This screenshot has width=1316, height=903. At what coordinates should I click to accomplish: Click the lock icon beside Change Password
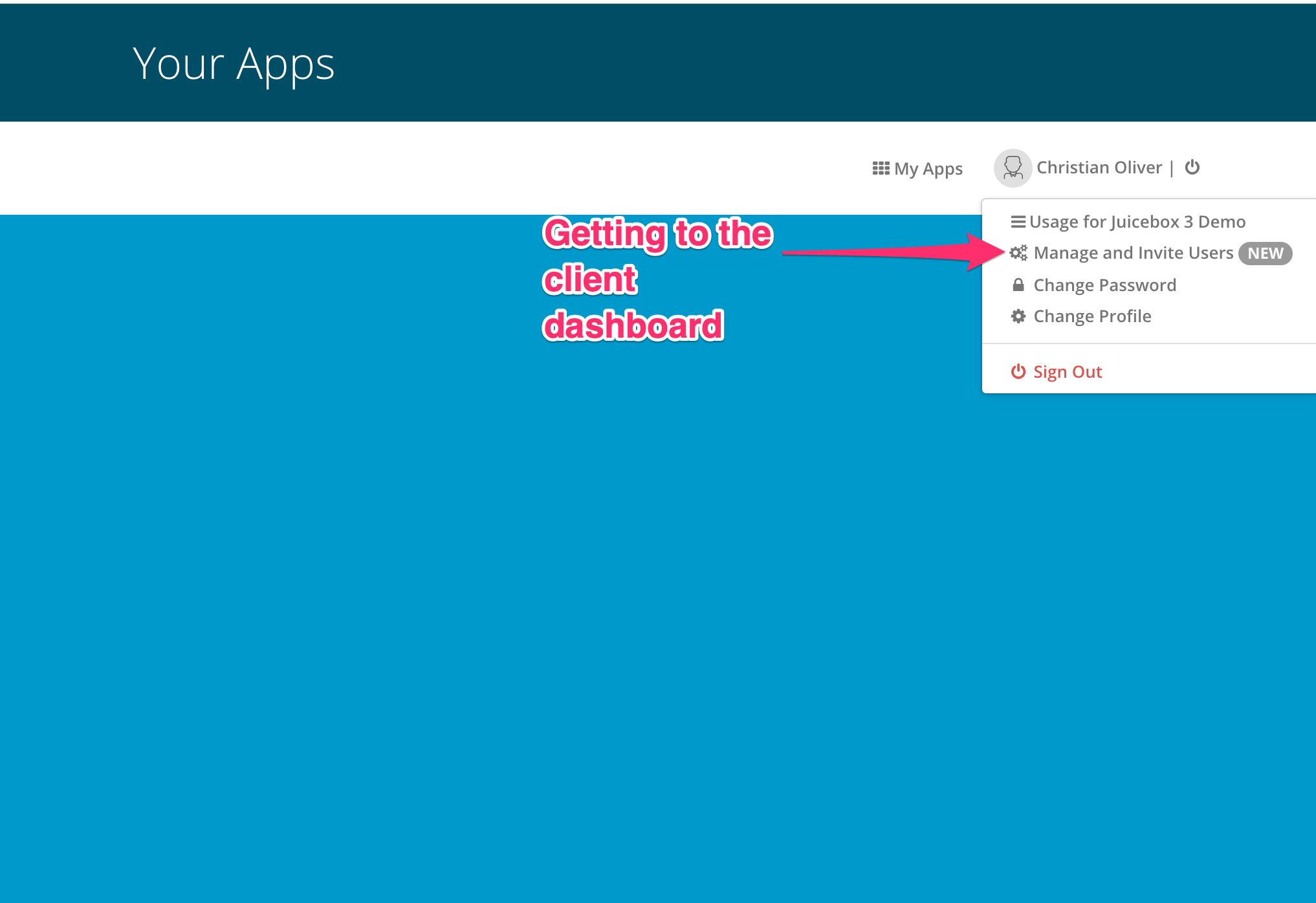[x=1018, y=285]
